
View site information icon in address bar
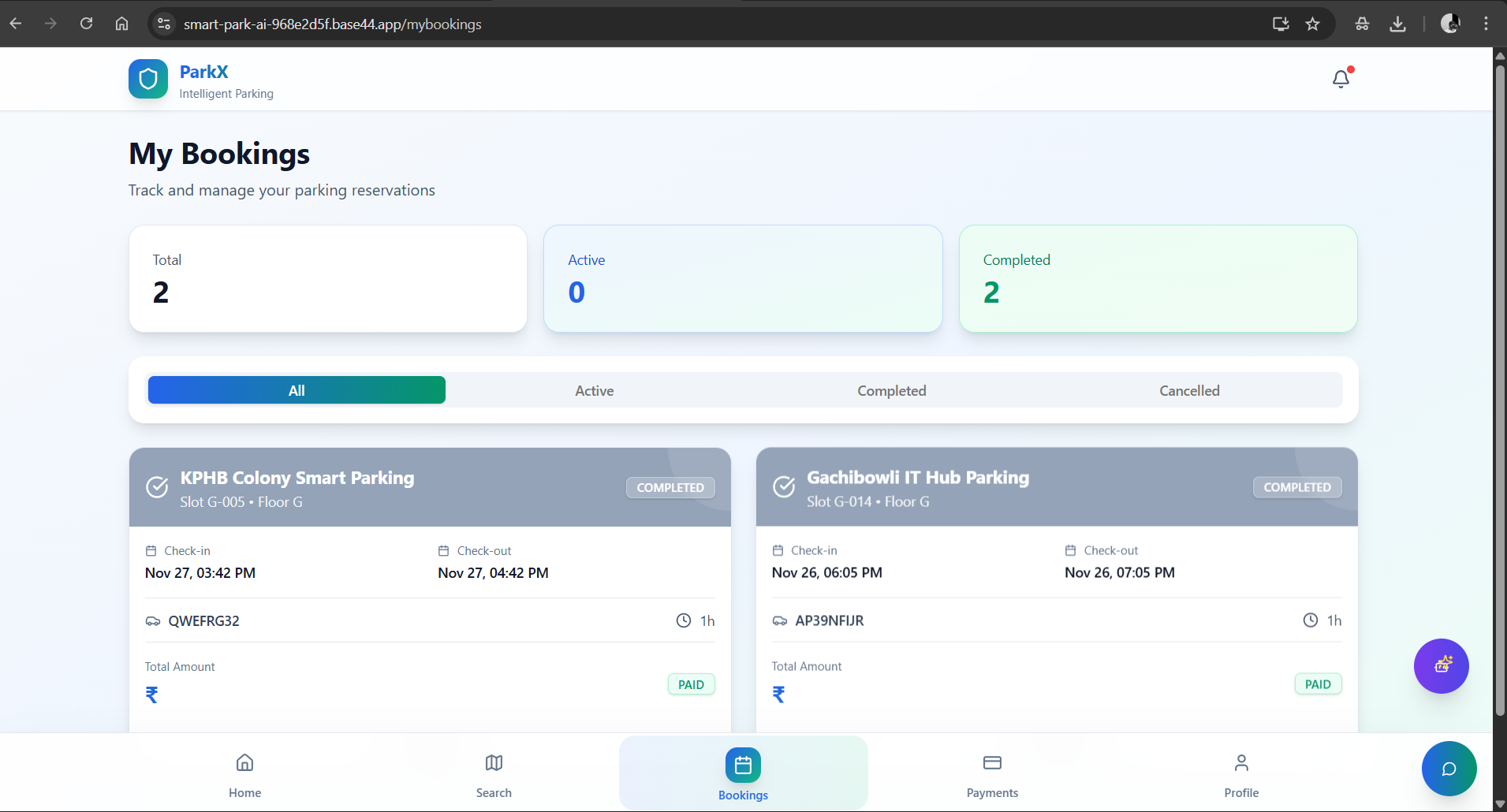click(x=164, y=24)
